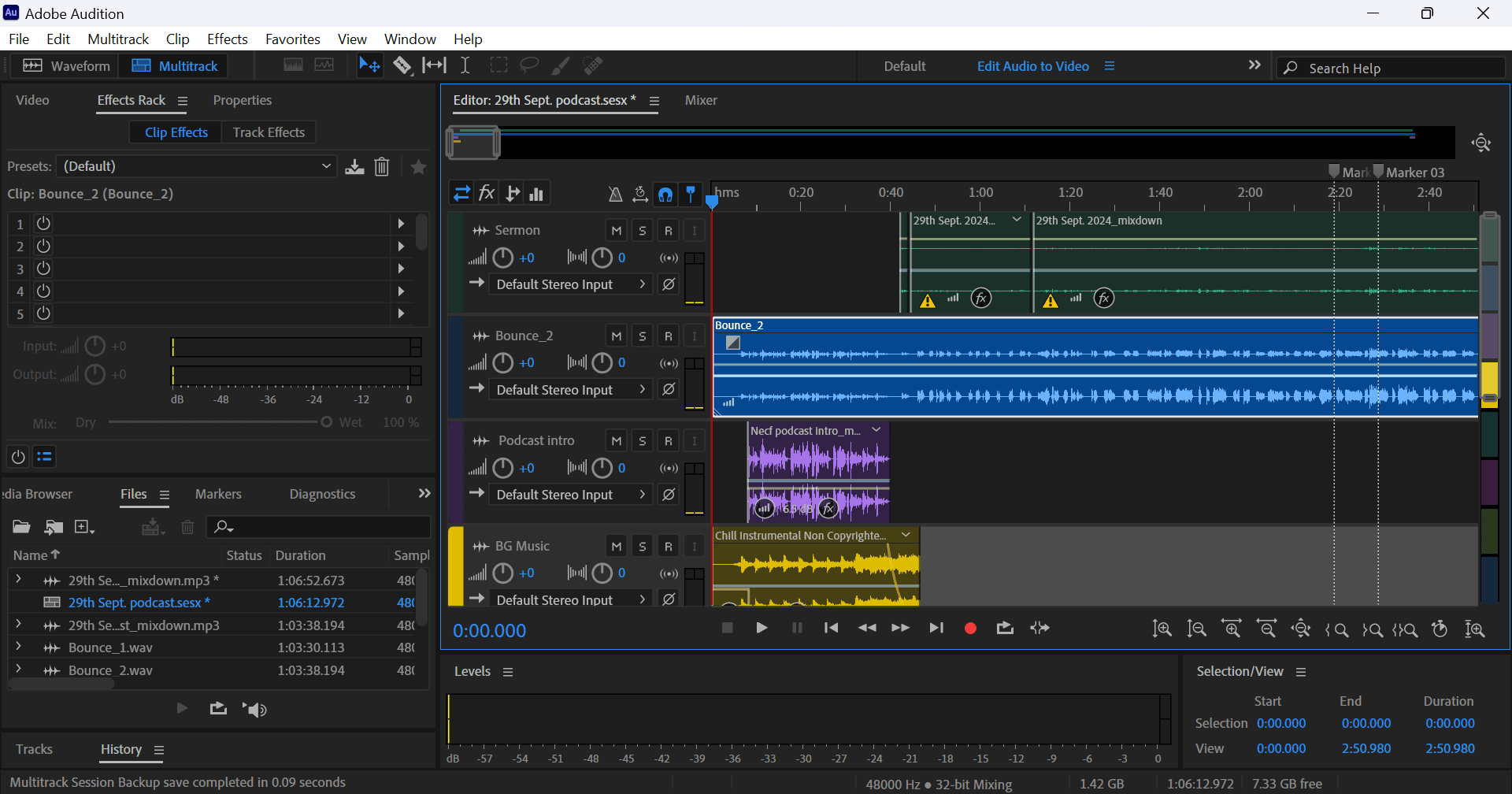Open effects slot 5 arrow menu
Screen dimensions: 1512x794
click(x=401, y=314)
